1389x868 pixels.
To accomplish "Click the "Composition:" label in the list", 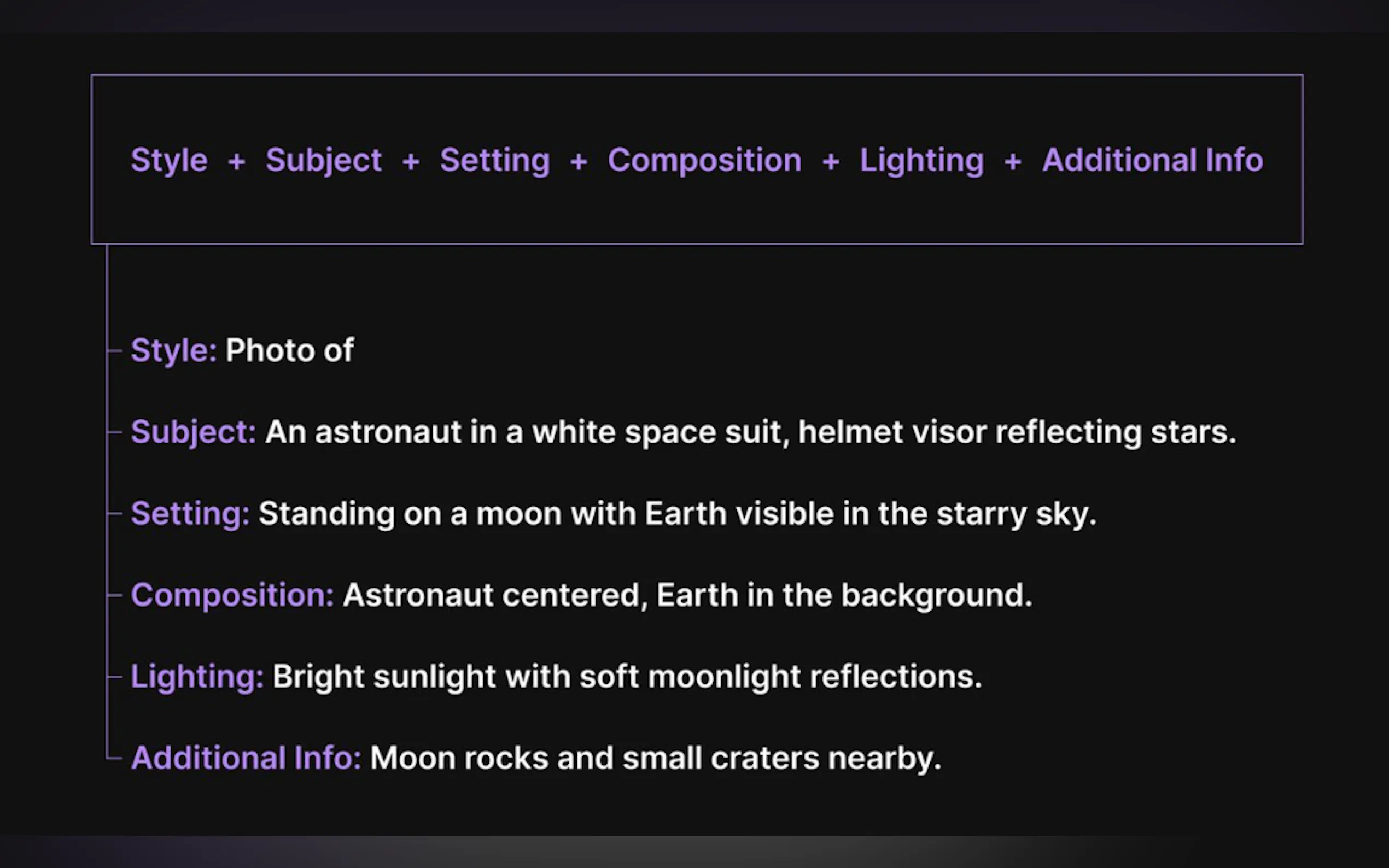I will [x=232, y=595].
